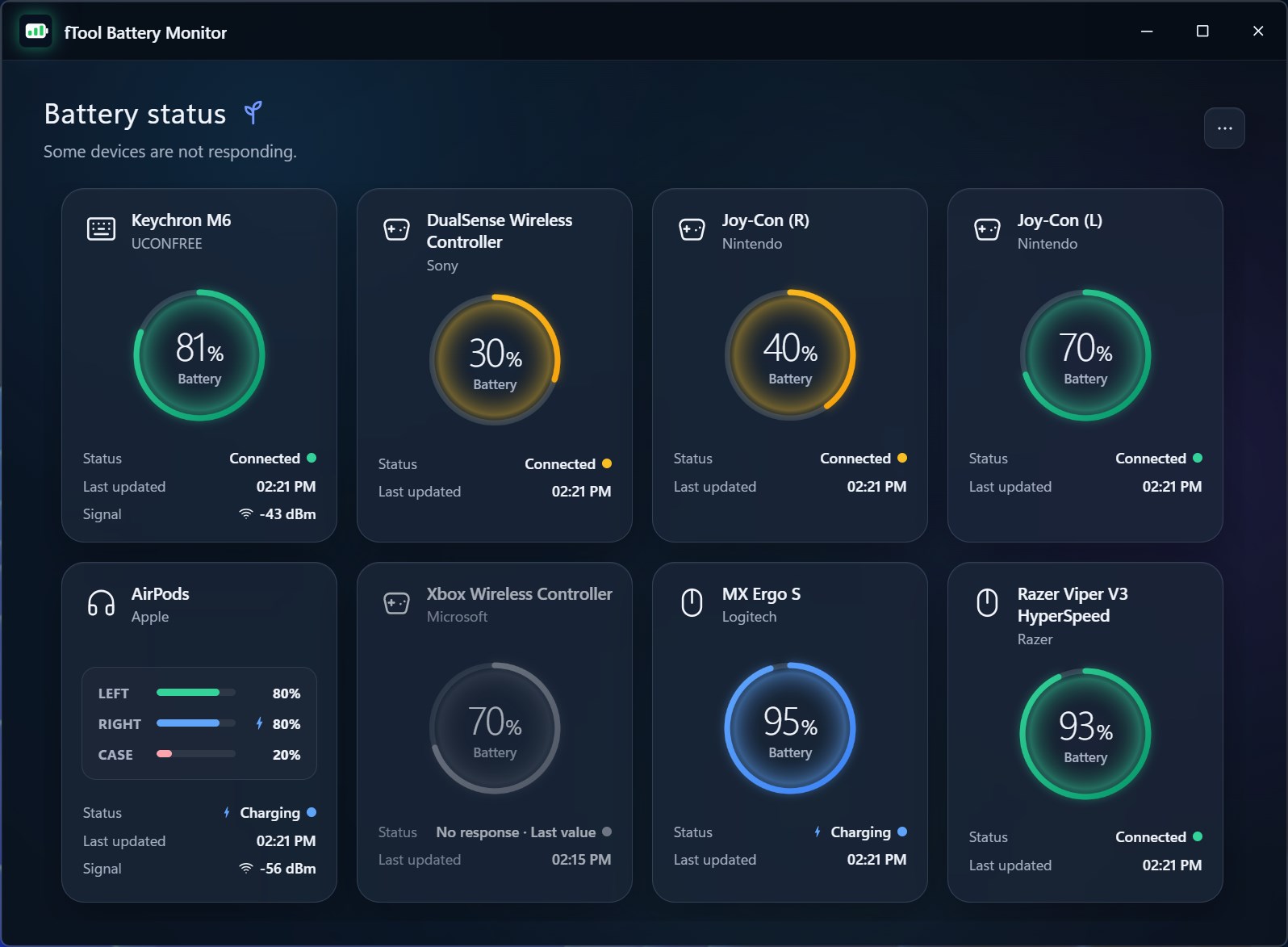Screen dimensions: 1288x947
Task: Click the Xbox Wireless Controller gamepad icon
Action: pyautogui.click(x=396, y=603)
